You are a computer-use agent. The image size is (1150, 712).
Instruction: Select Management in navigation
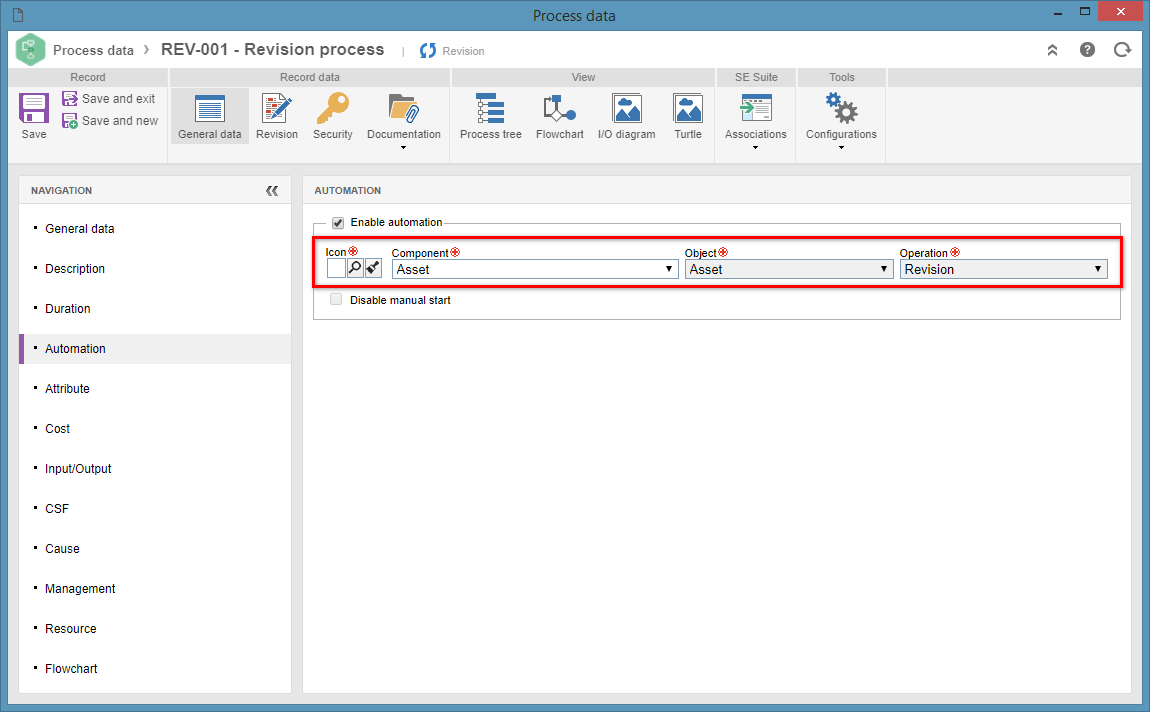point(80,589)
